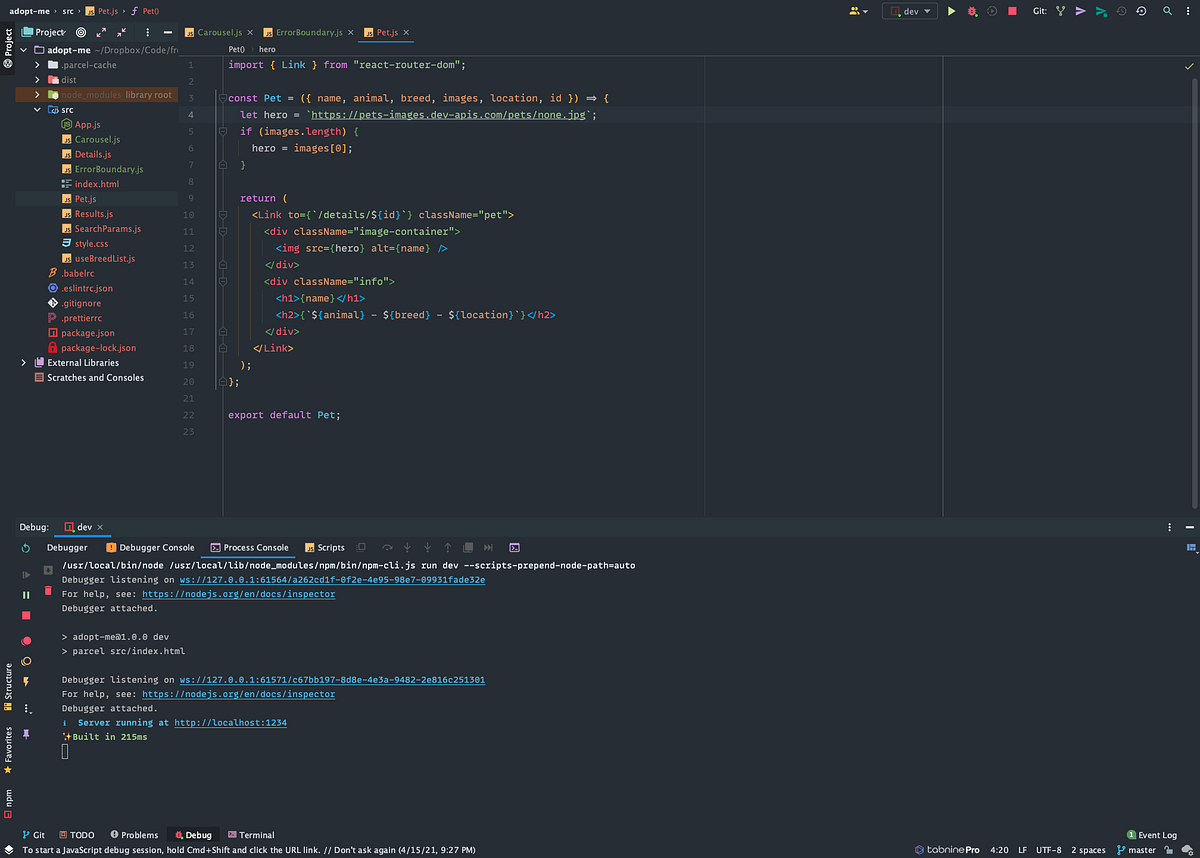The width and height of the screenshot is (1200, 858).
Task: Stop the running process with the red square icon
Action: [x=1012, y=11]
